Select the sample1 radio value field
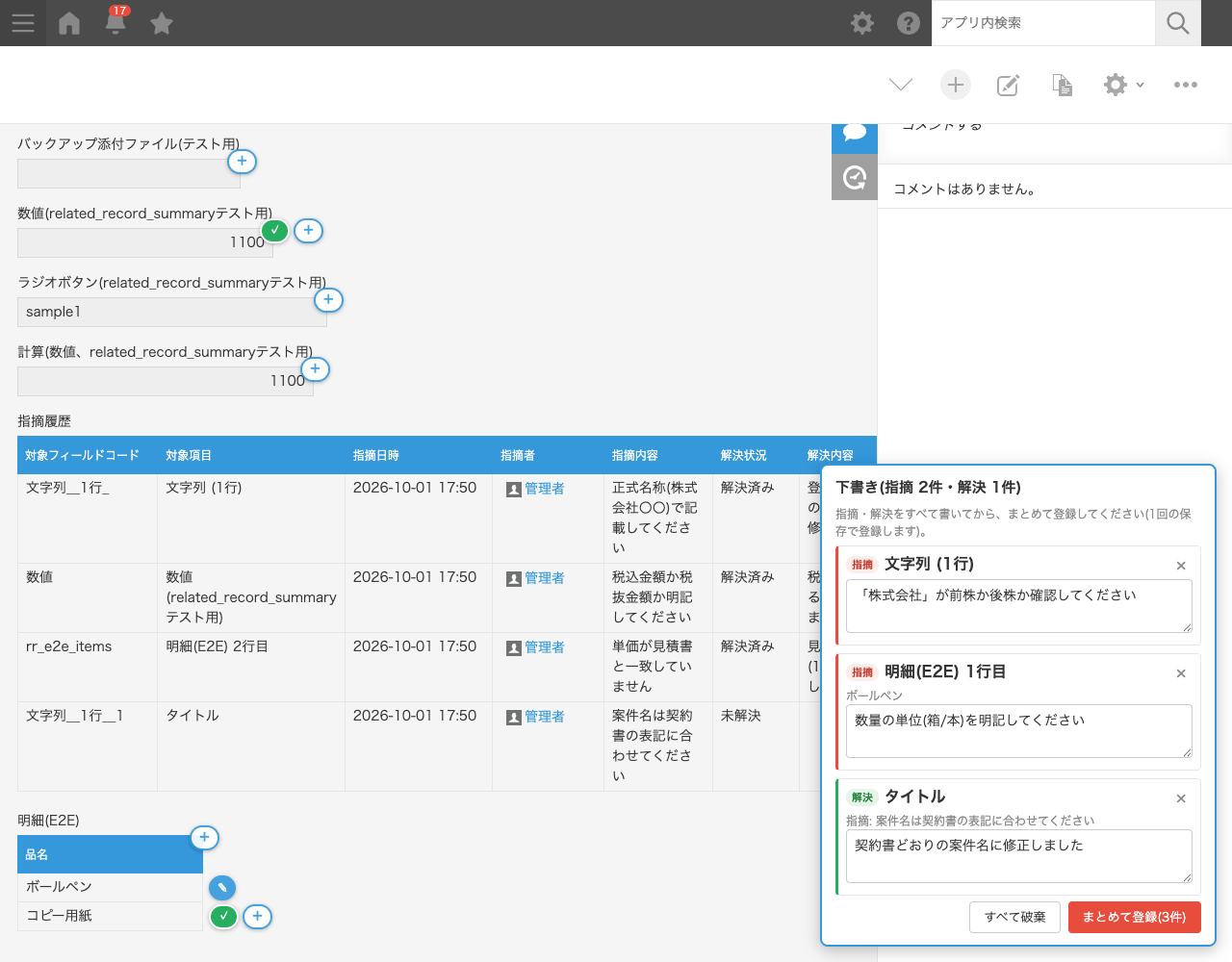 (172, 312)
